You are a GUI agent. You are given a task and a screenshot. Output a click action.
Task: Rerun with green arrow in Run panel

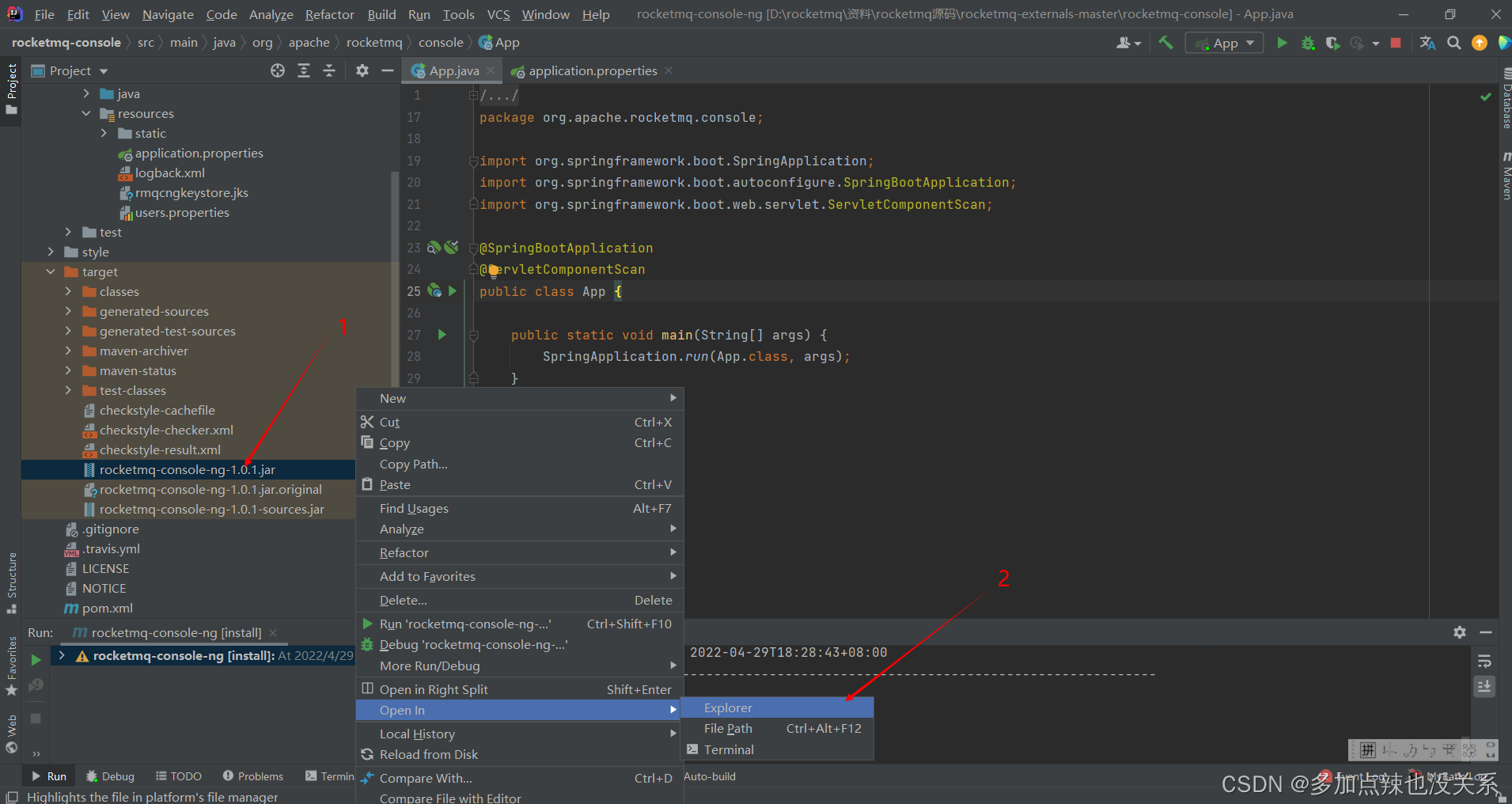36,659
